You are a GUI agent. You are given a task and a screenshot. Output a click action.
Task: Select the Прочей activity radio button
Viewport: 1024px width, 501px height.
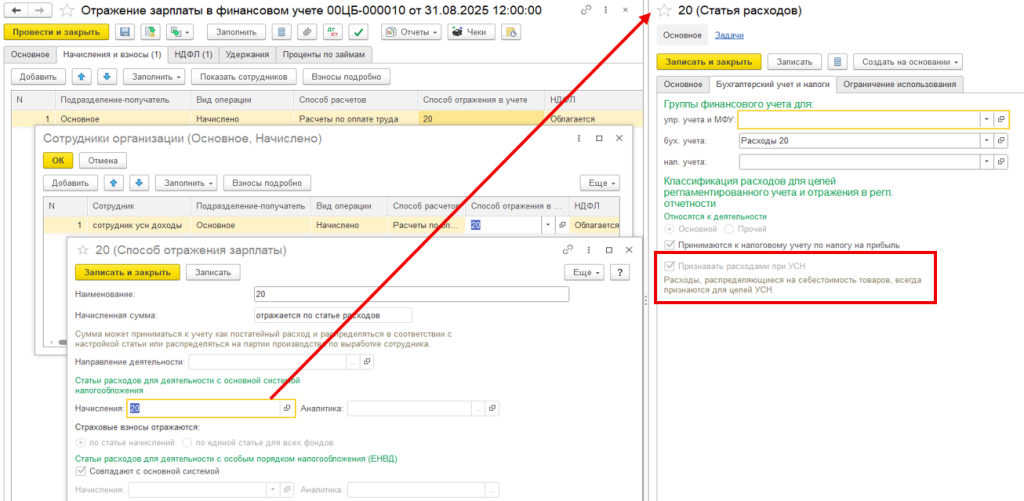click(x=729, y=229)
